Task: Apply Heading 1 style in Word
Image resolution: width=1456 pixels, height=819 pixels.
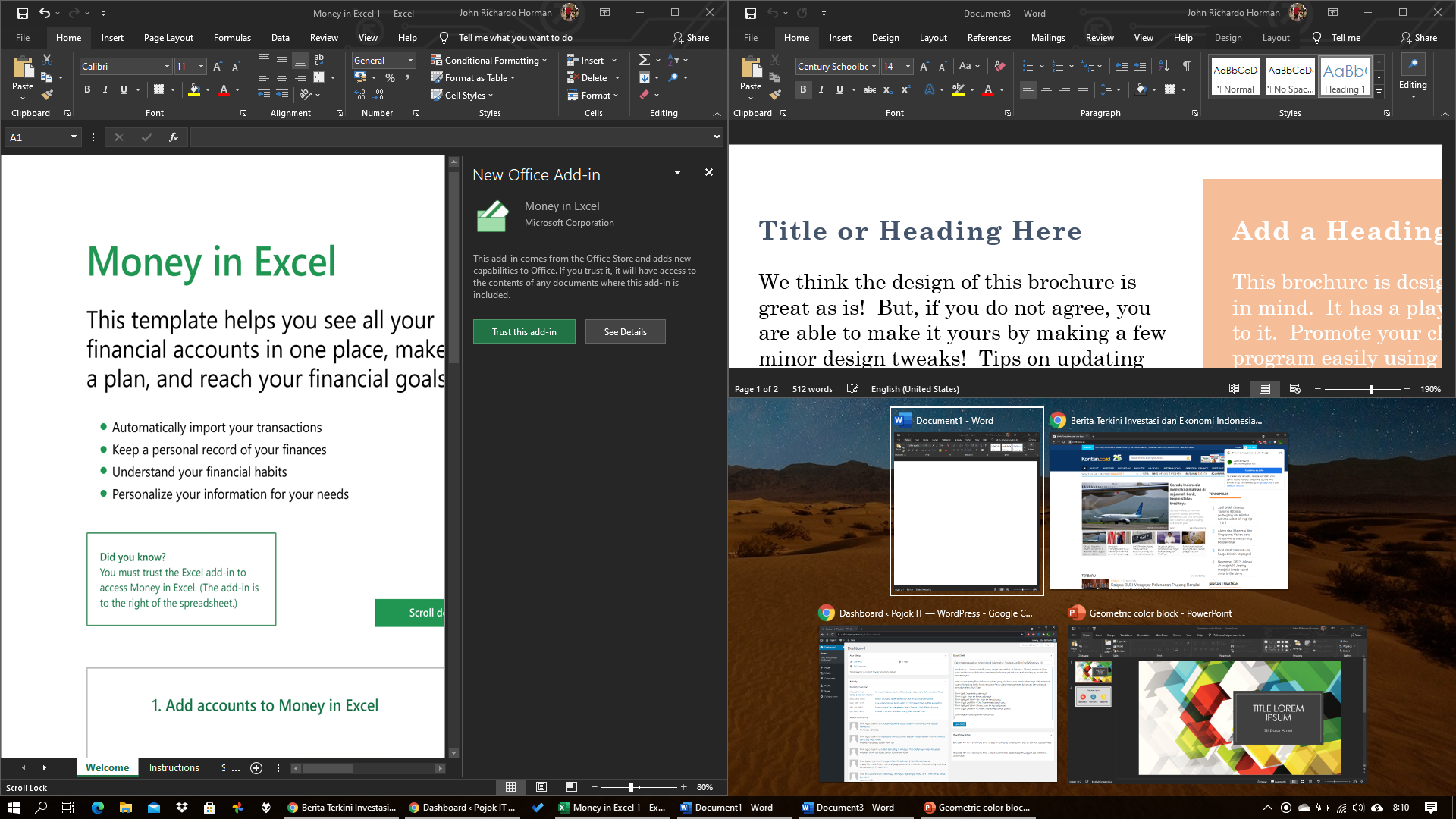Action: 1345,77
